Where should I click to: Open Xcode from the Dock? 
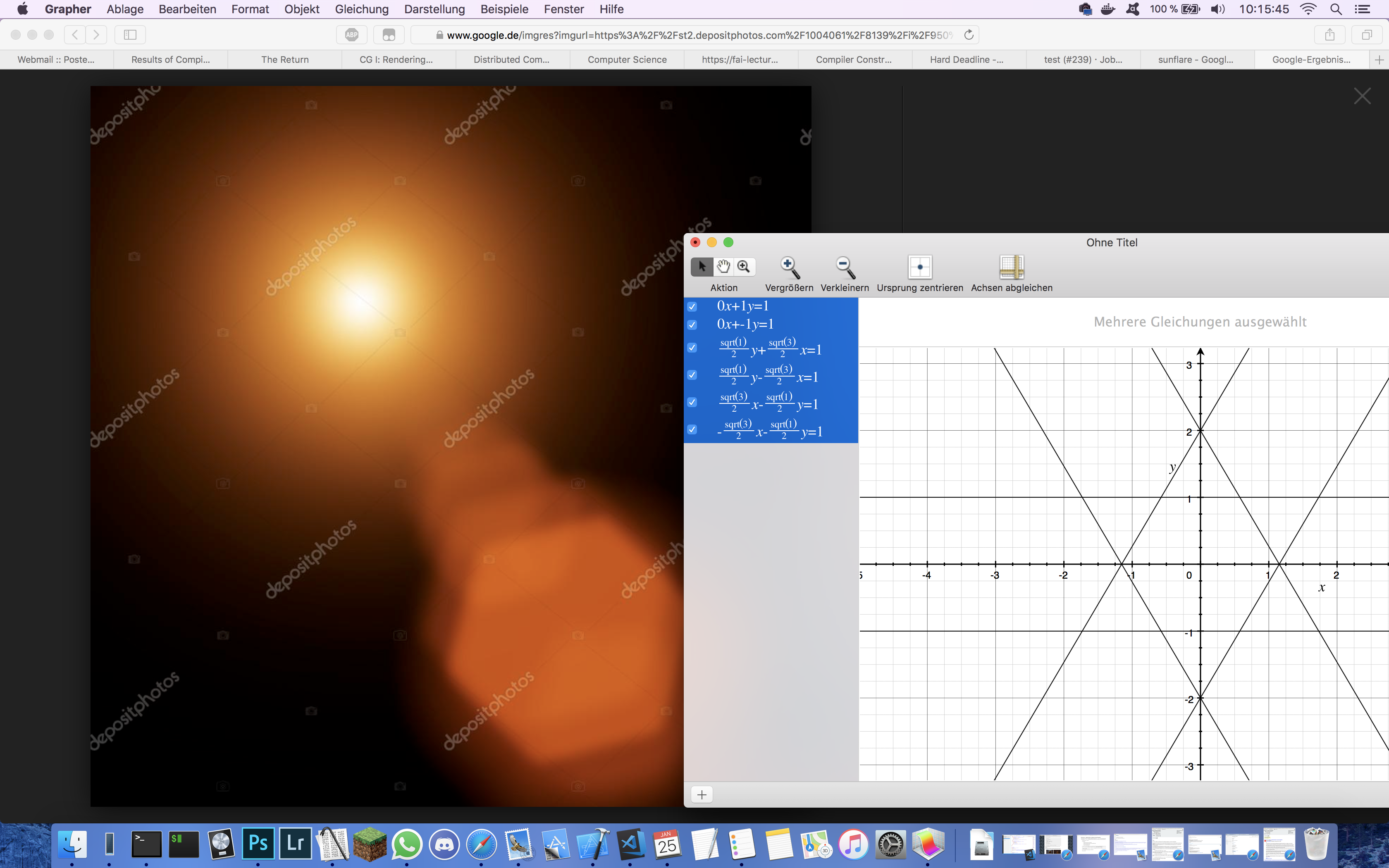[593, 844]
